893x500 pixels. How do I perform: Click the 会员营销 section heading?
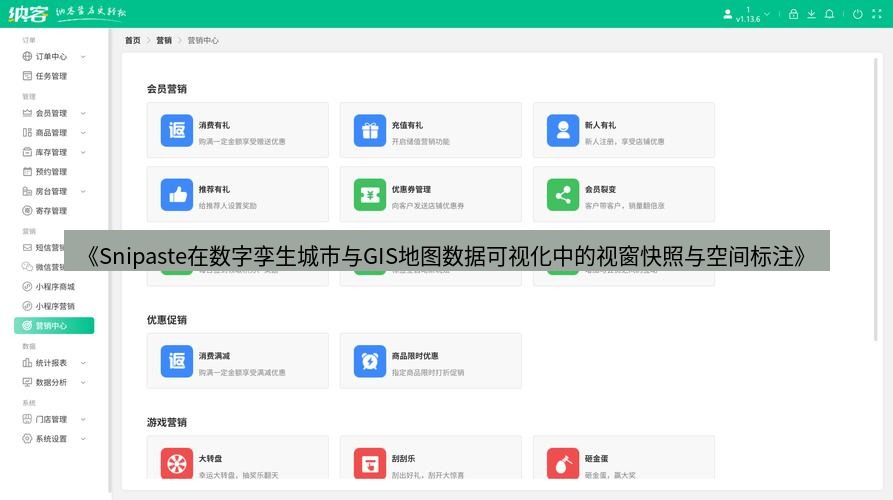(x=167, y=89)
